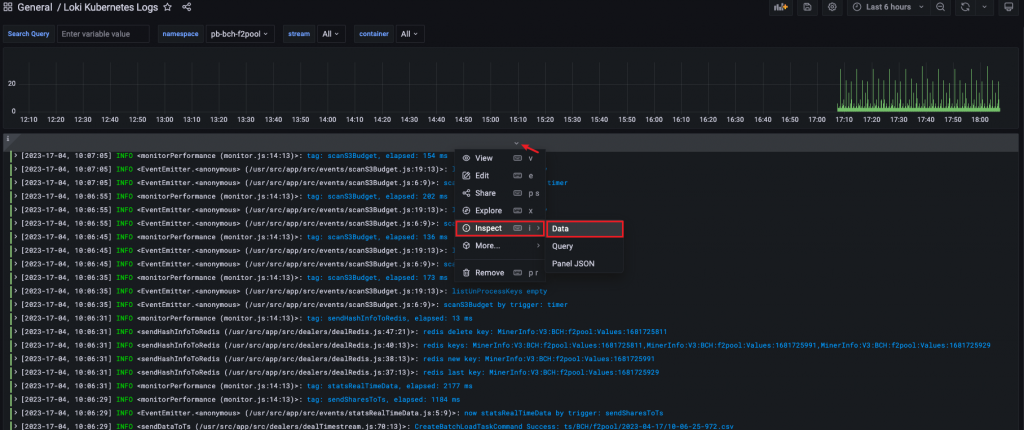Image resolution: width=1024 pixels, height=430 pixels.
Task: Open dashboard settings gear
Action: click(x=832, y=7)
